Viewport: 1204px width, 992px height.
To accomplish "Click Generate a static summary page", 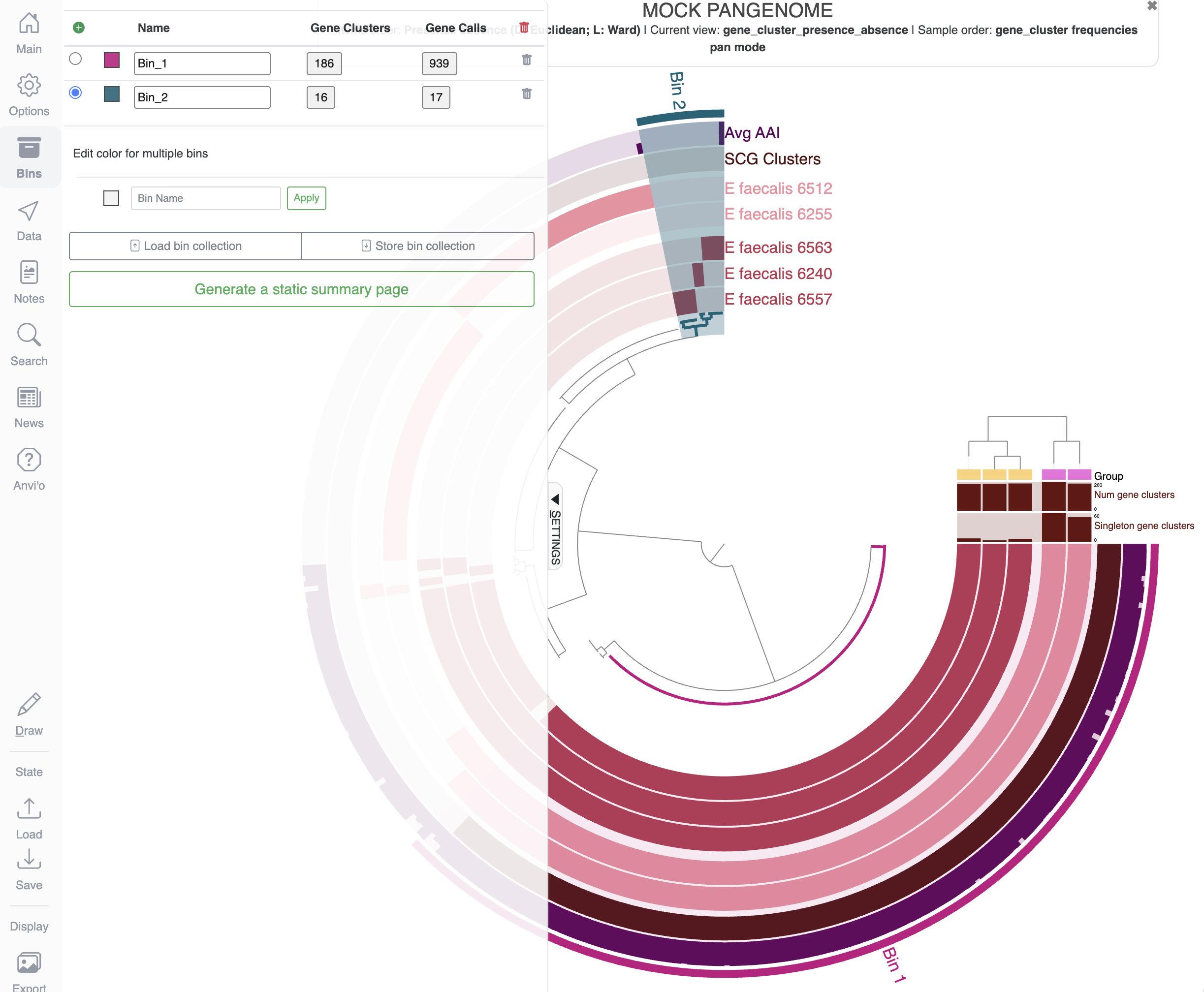I will click(301, 289).
